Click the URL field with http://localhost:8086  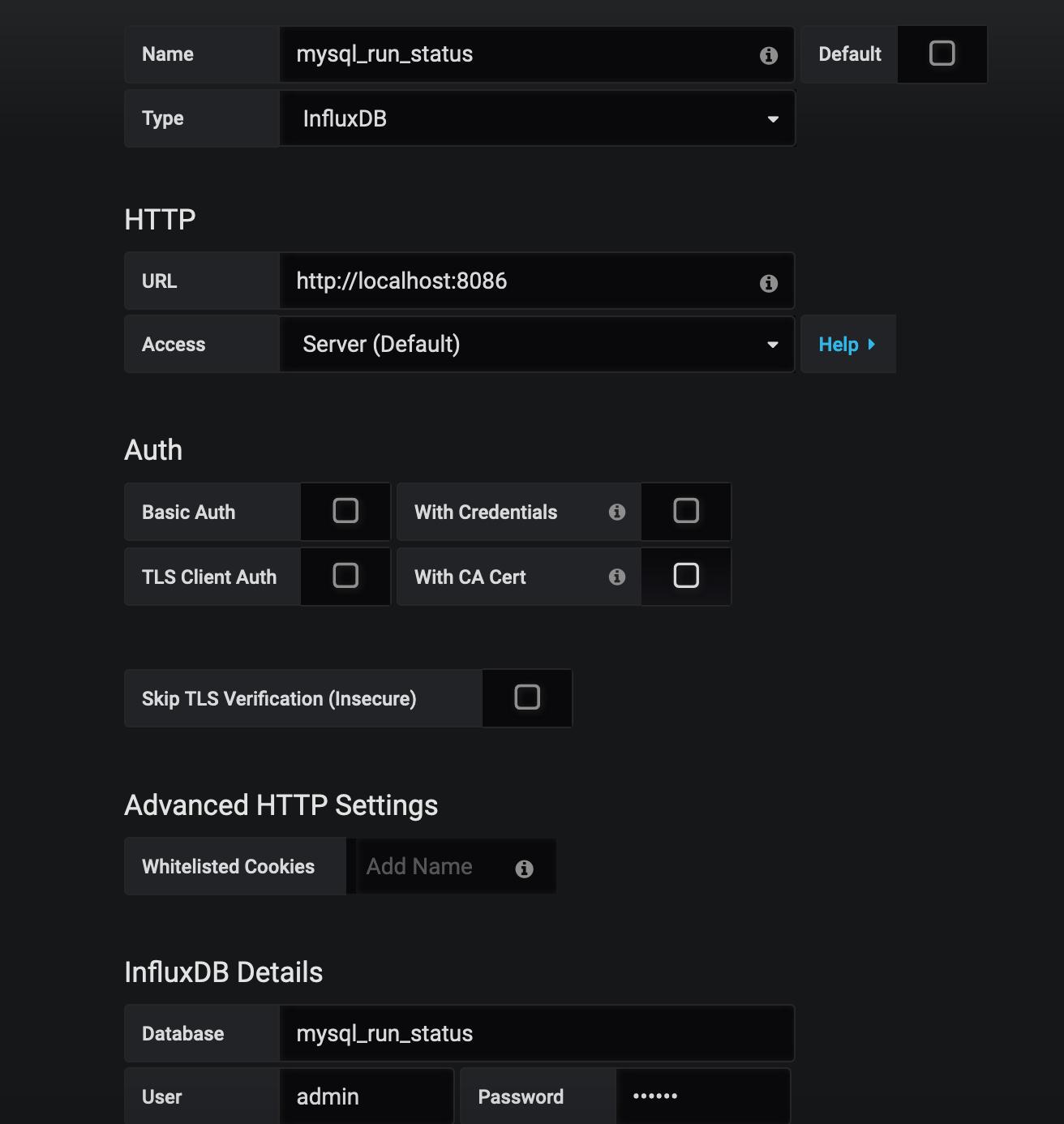click(537, 281)
